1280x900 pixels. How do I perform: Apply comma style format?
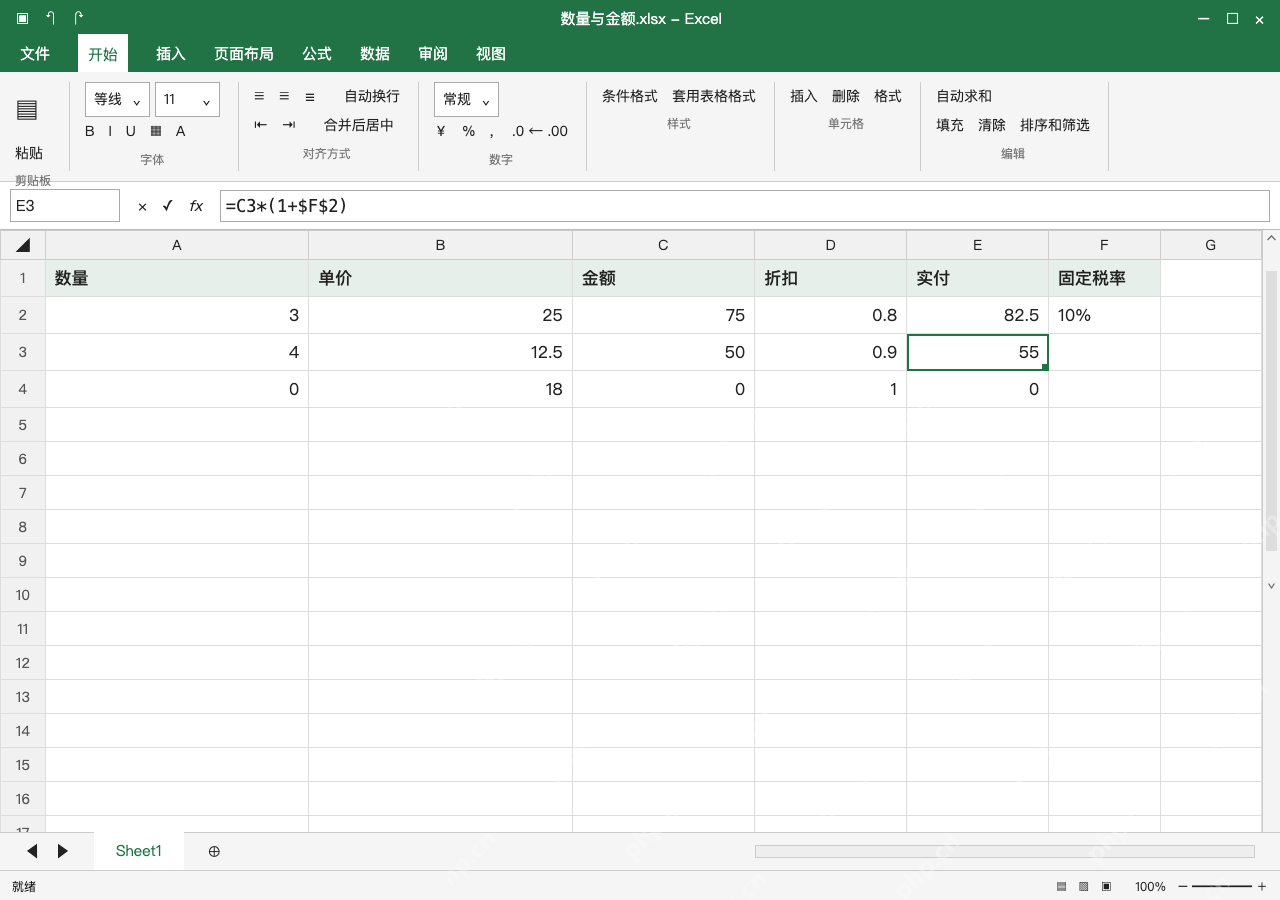tap(492, 131)
